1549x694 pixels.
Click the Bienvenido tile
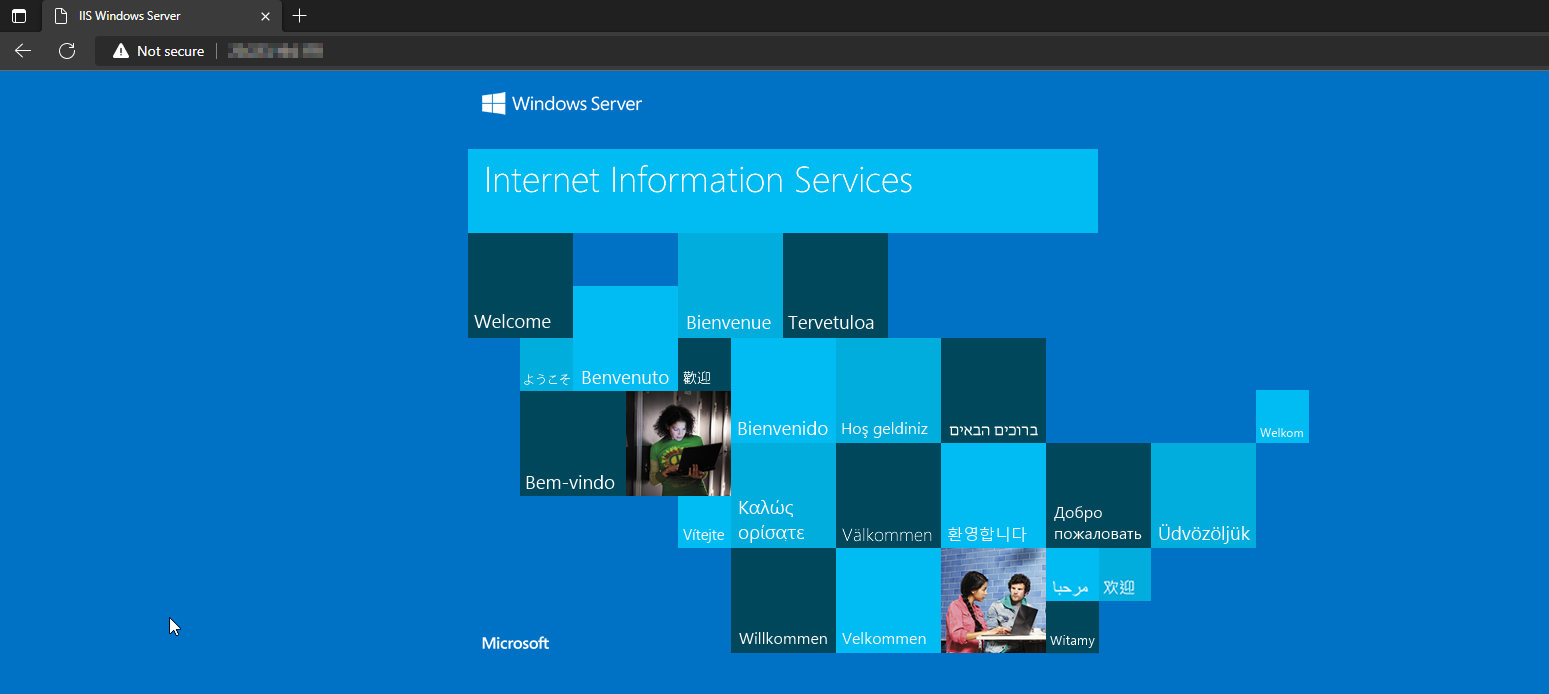(783, 390)
